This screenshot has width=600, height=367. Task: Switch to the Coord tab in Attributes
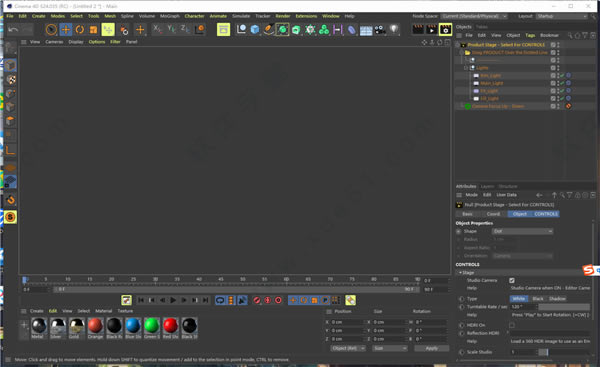(x=493, y=214)
